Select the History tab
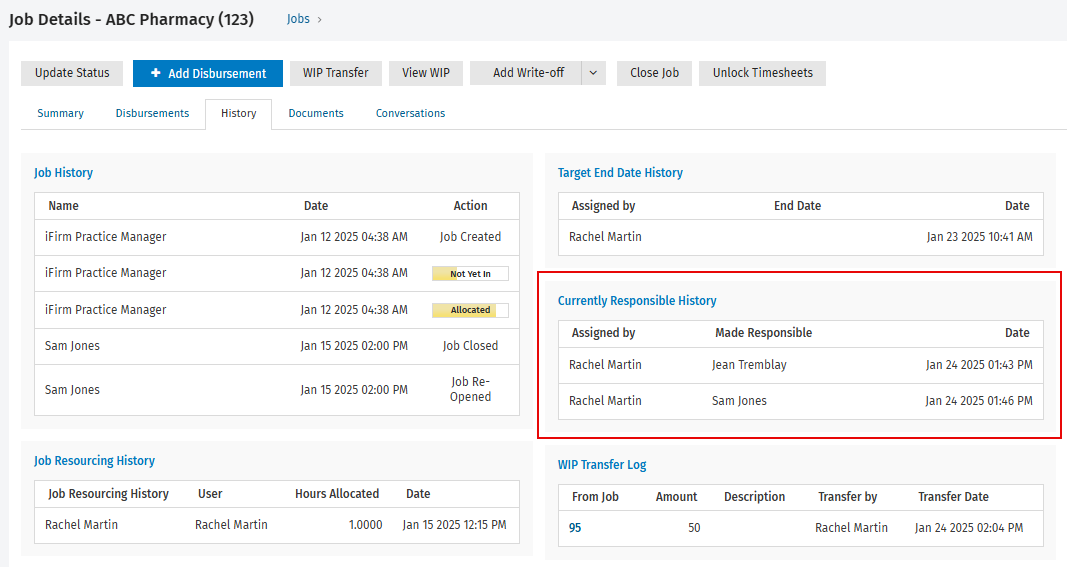The height and width of the screenshot is (567, 1067). 238,114
